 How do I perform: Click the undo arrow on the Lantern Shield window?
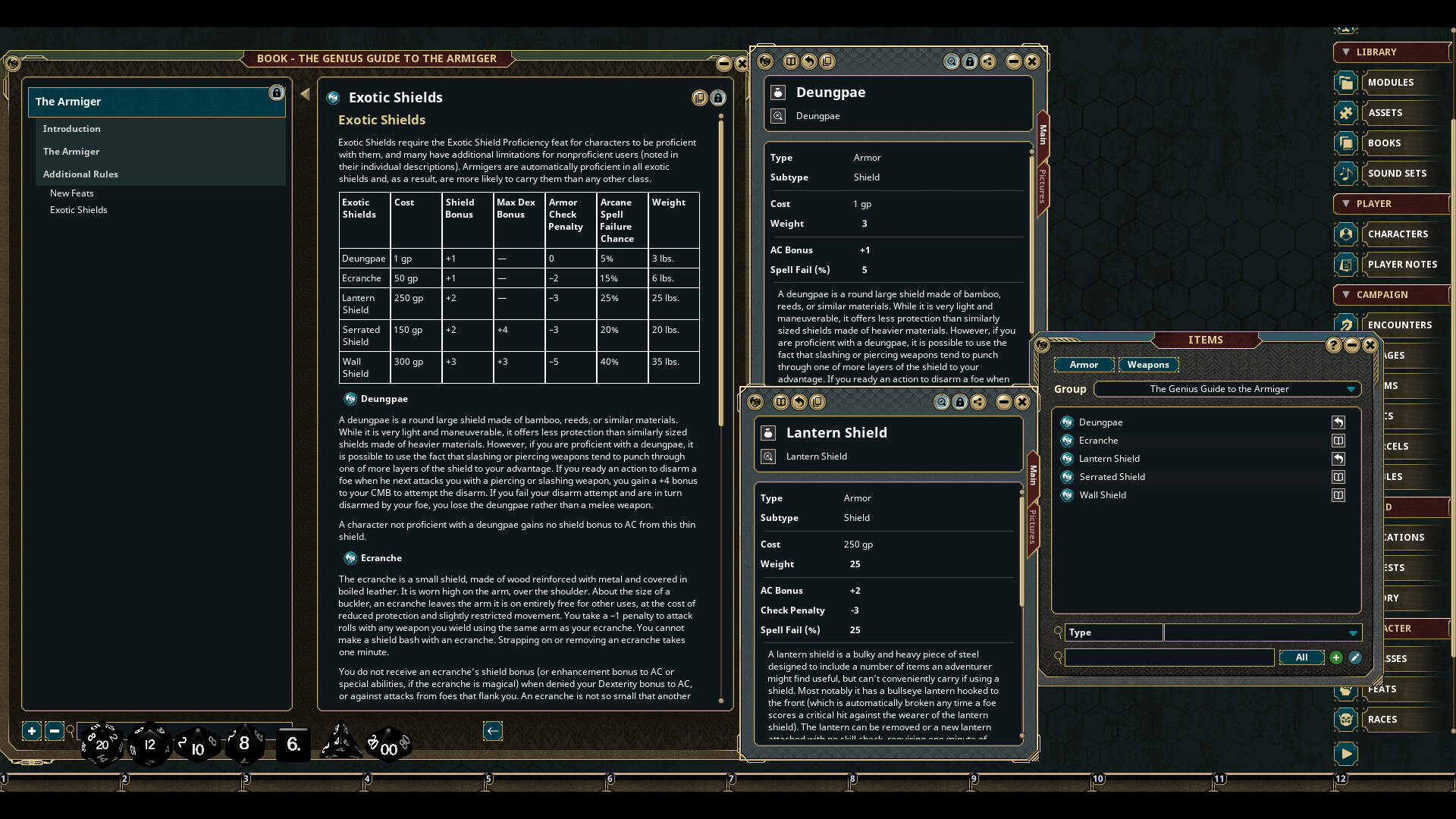pyautogui.click(x=799, y=402)
